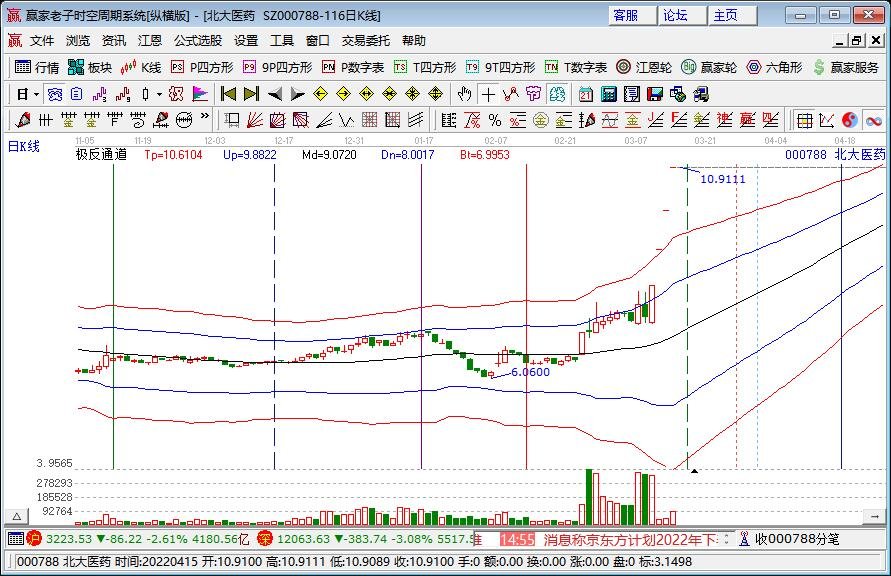
Task: Click the printer icon
Action: point(701,94)
